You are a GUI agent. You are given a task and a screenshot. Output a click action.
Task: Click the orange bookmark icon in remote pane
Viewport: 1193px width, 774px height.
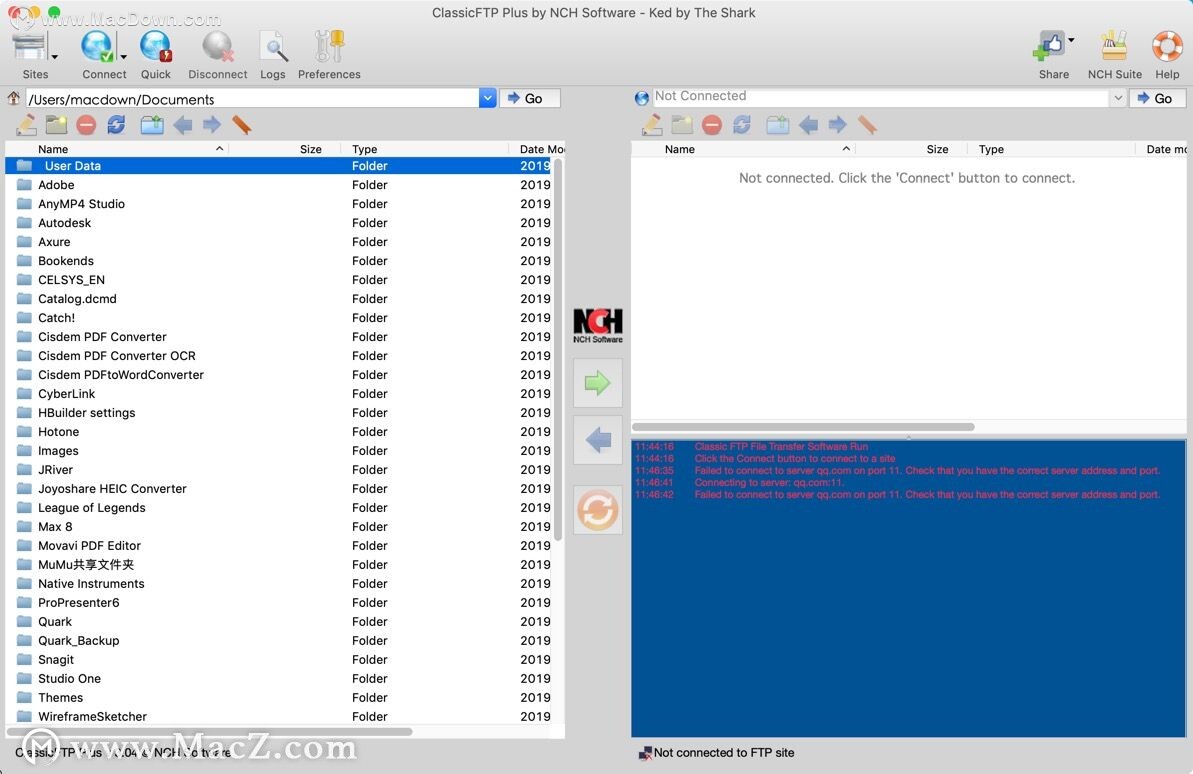point(867,125)
